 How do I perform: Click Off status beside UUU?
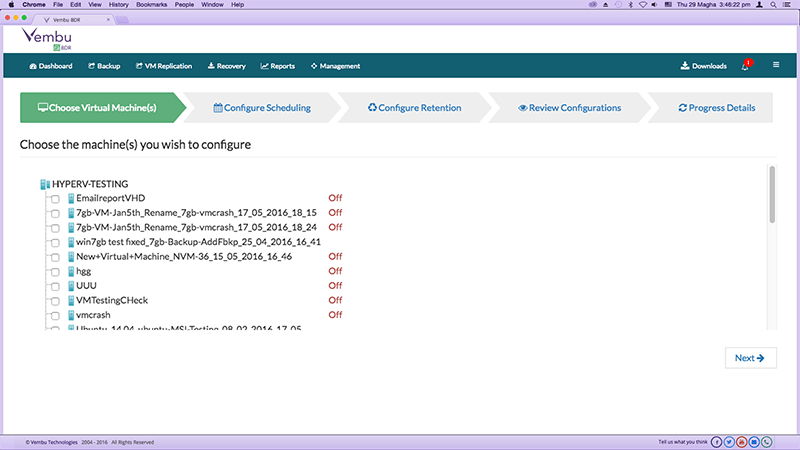coord(335,286)
